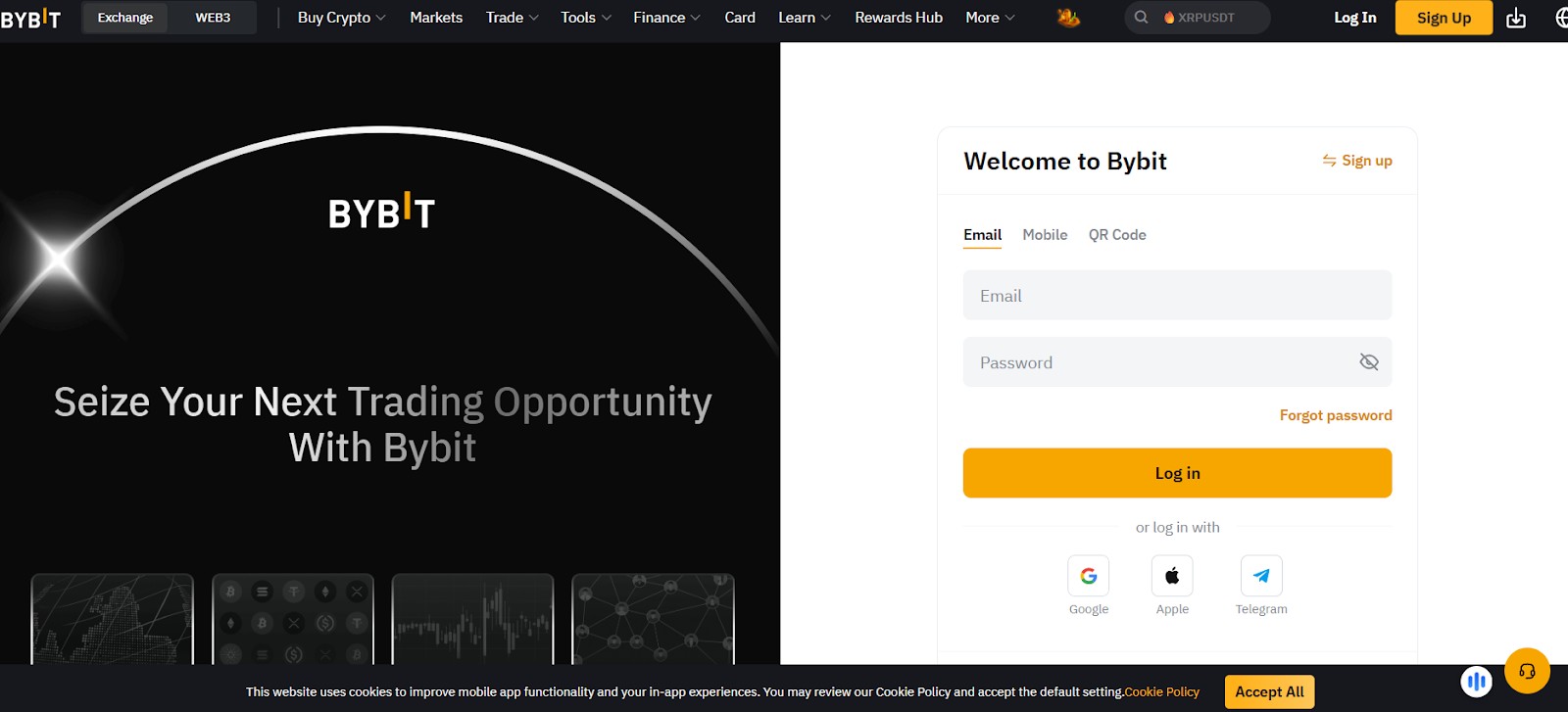Expand the Buy Crypto dropdown
1568x712 pixels.
click(x=341, y=18)
